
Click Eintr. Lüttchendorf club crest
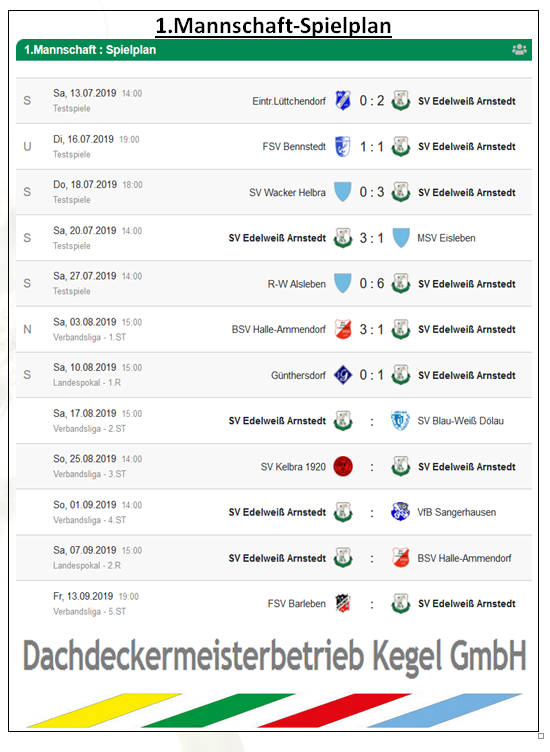click(x=342, y=101)
